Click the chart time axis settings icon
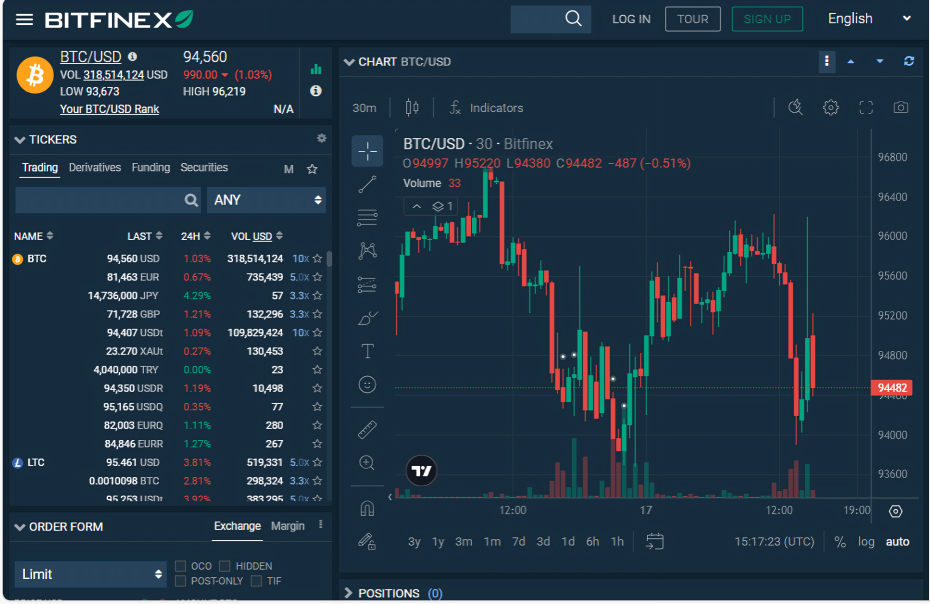Viewport: 930px width, 604px height. pos(896,511)
